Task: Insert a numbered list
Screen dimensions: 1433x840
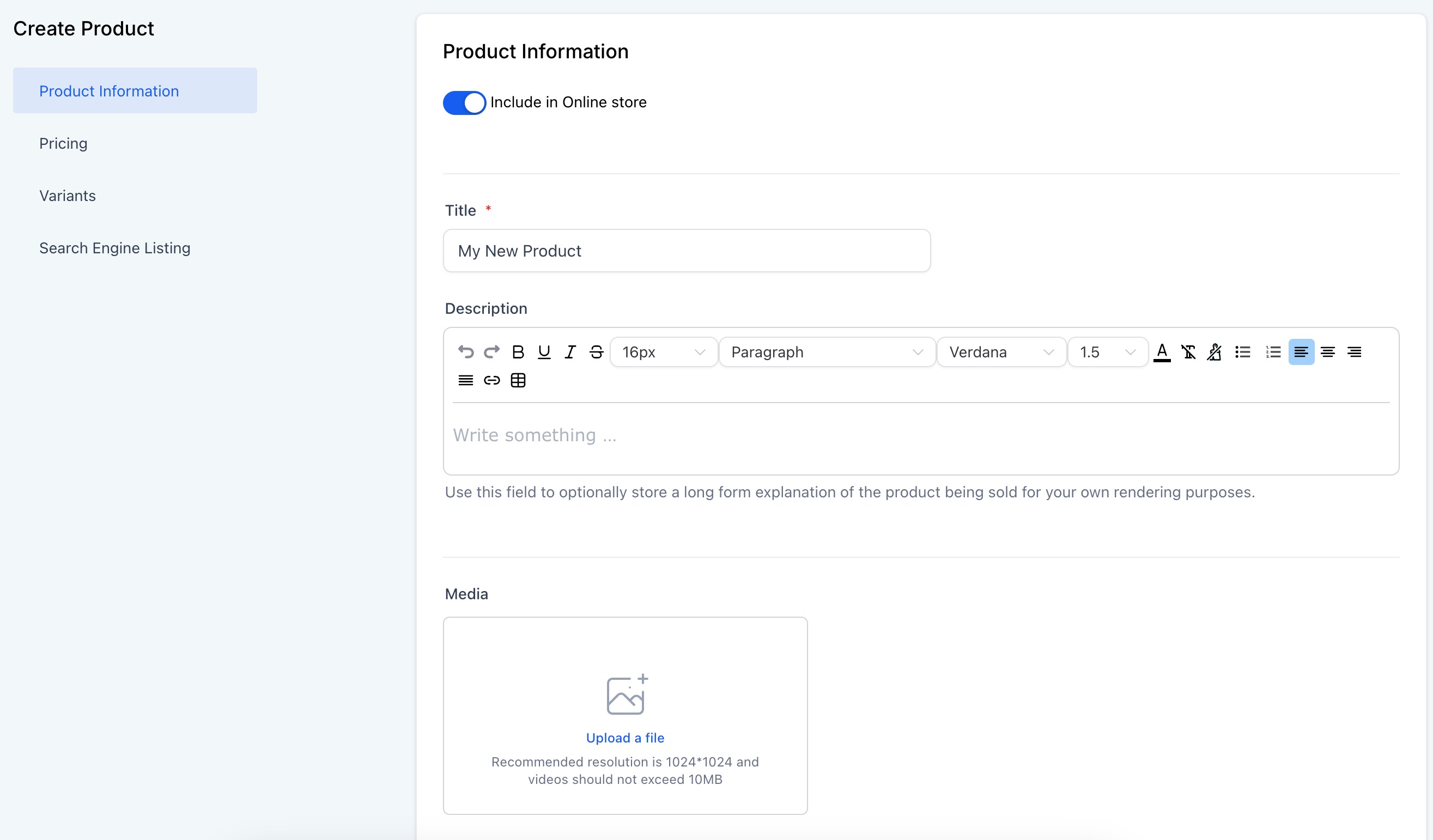Action: [x=1273, y=352]
